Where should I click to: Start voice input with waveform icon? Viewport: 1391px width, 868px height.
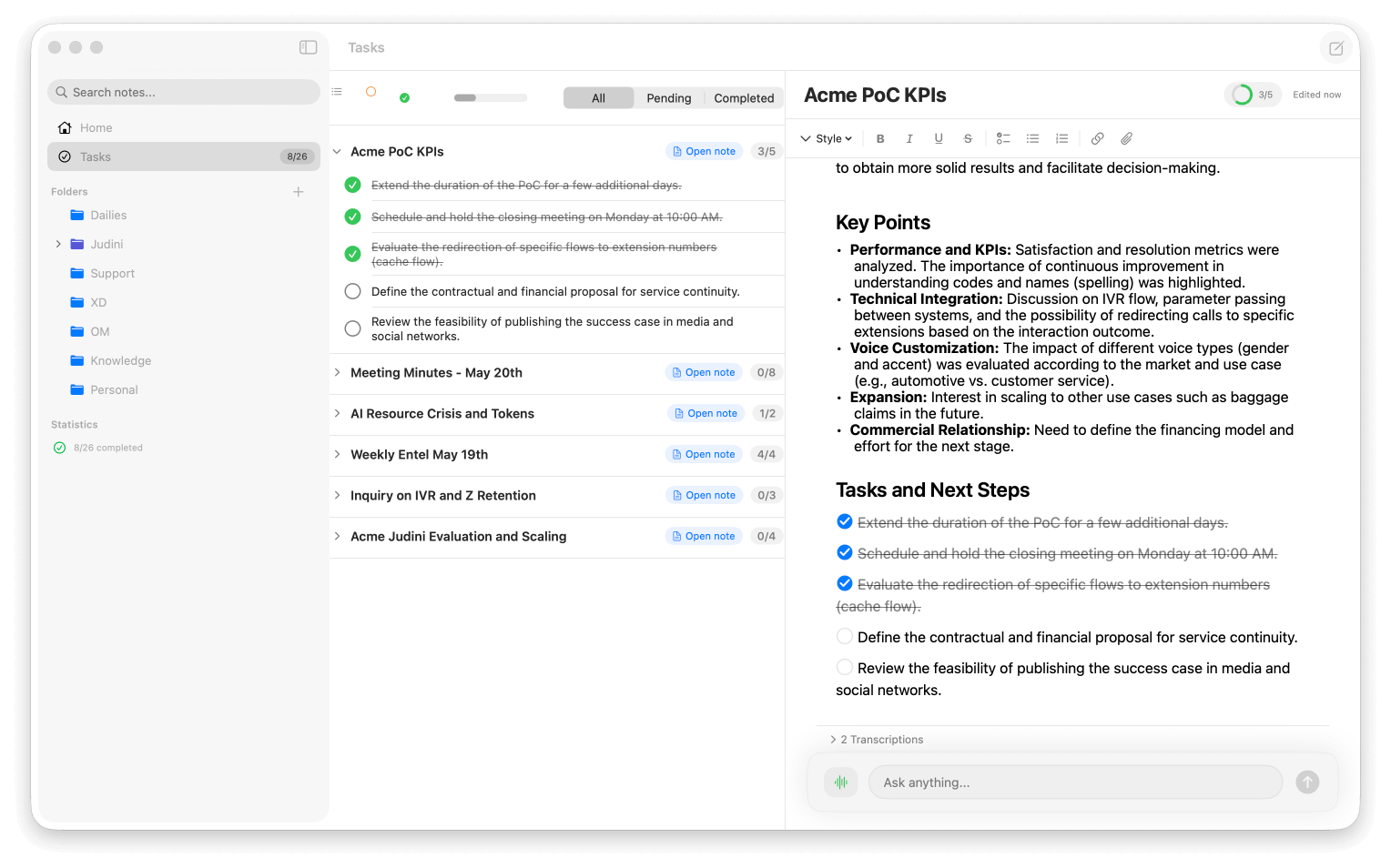click(x=841, y=782)
